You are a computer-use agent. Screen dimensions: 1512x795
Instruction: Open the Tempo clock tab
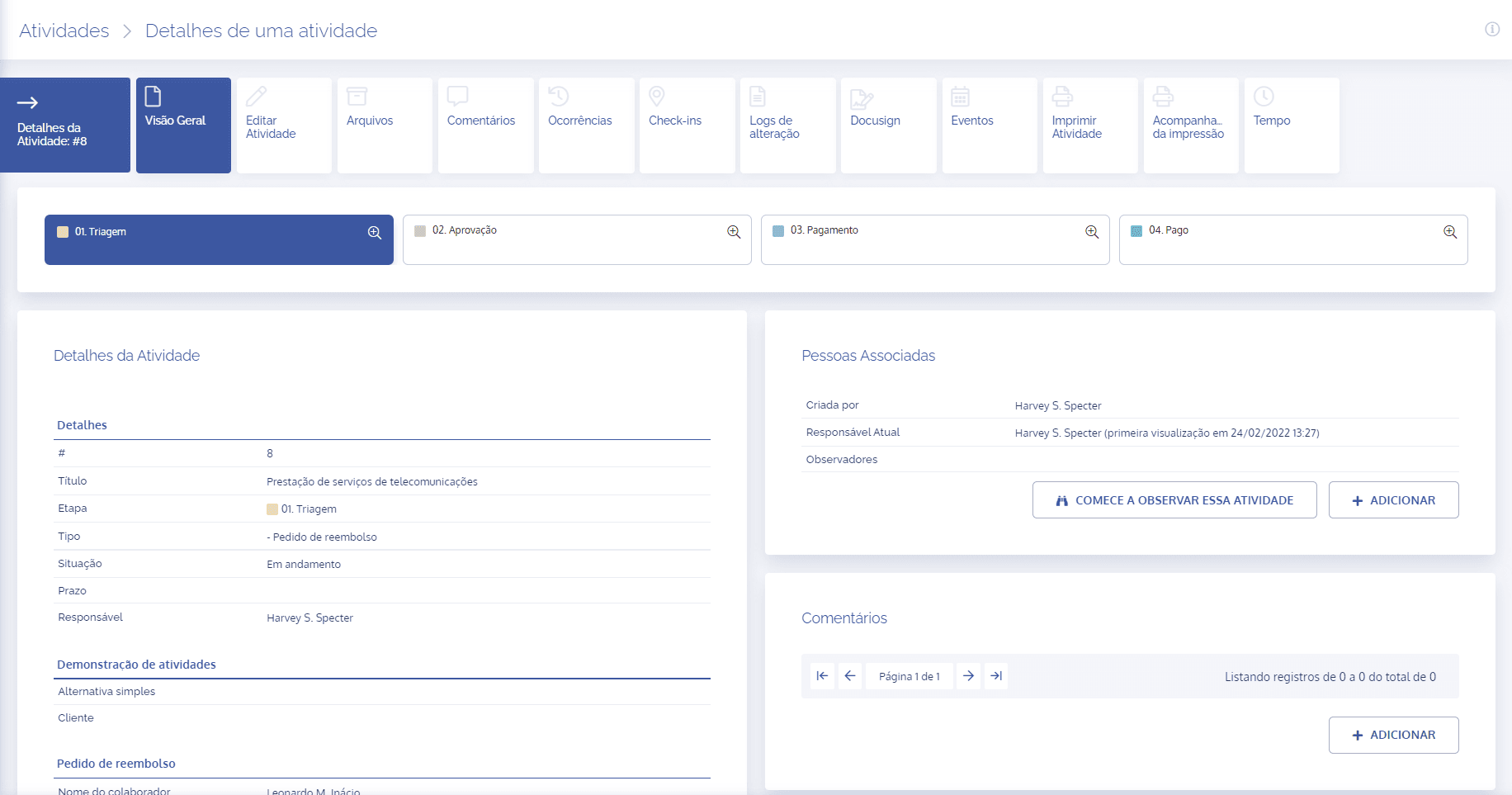click(x=1291, y=125)
